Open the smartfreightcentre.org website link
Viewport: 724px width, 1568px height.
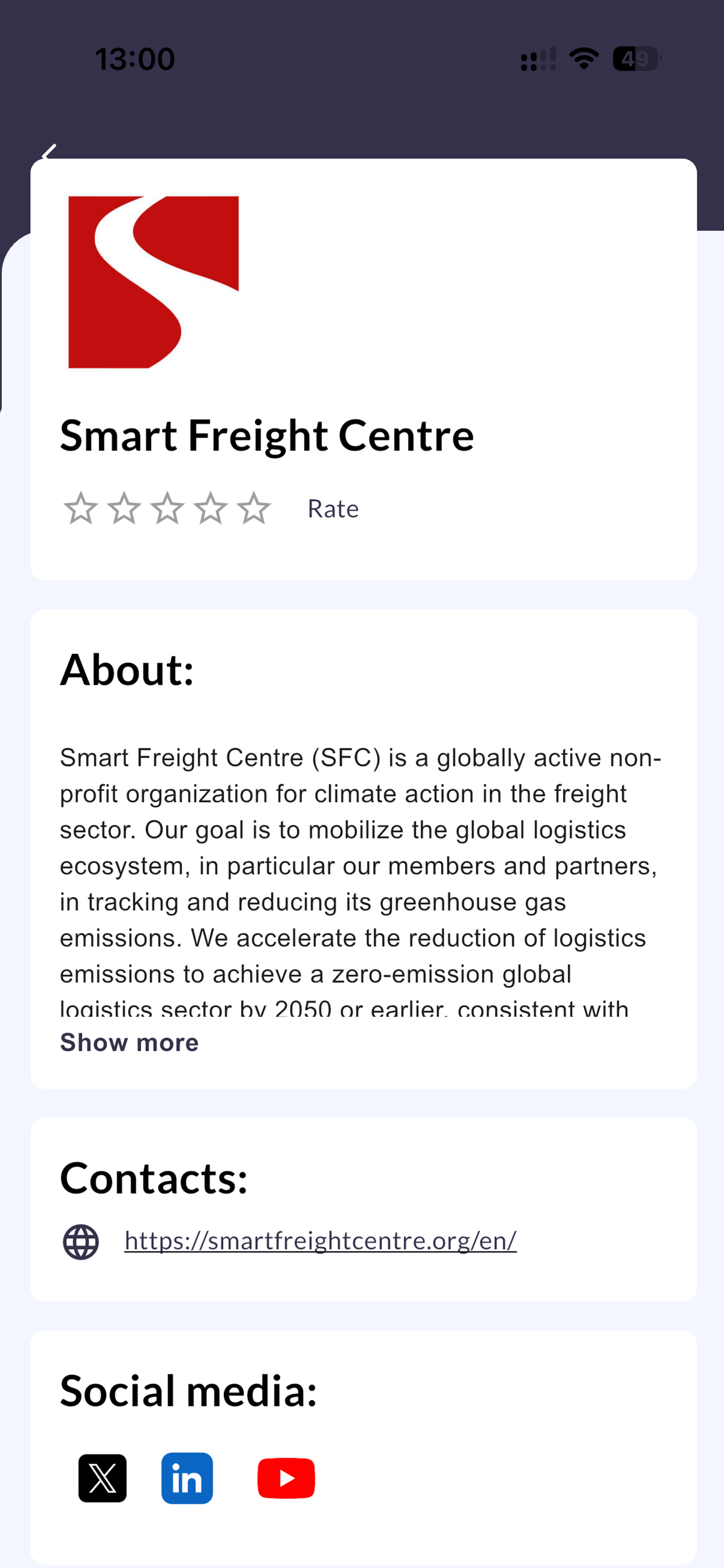[x=321, y=1241]
